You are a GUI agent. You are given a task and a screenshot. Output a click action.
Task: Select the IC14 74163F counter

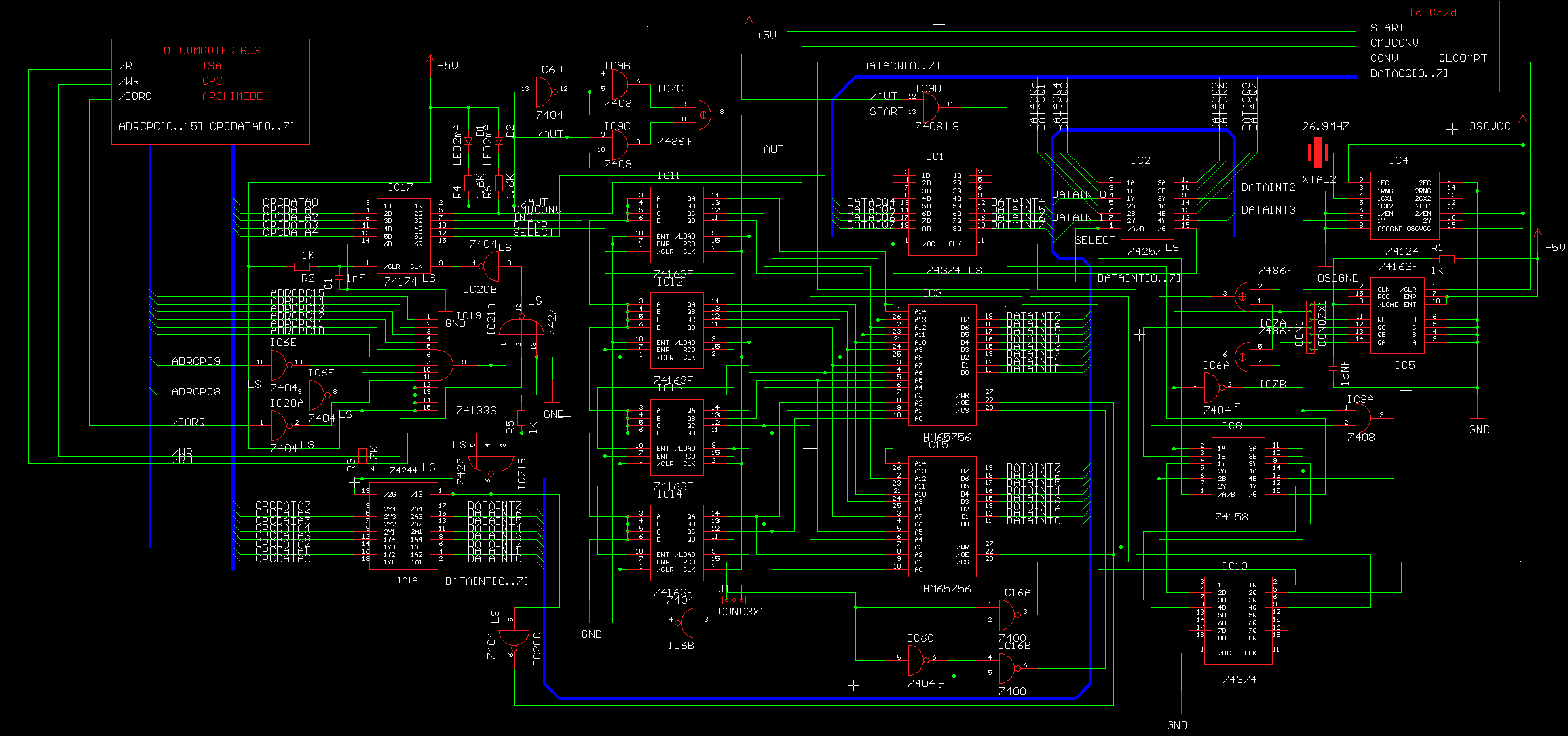[x=677, y=542]
